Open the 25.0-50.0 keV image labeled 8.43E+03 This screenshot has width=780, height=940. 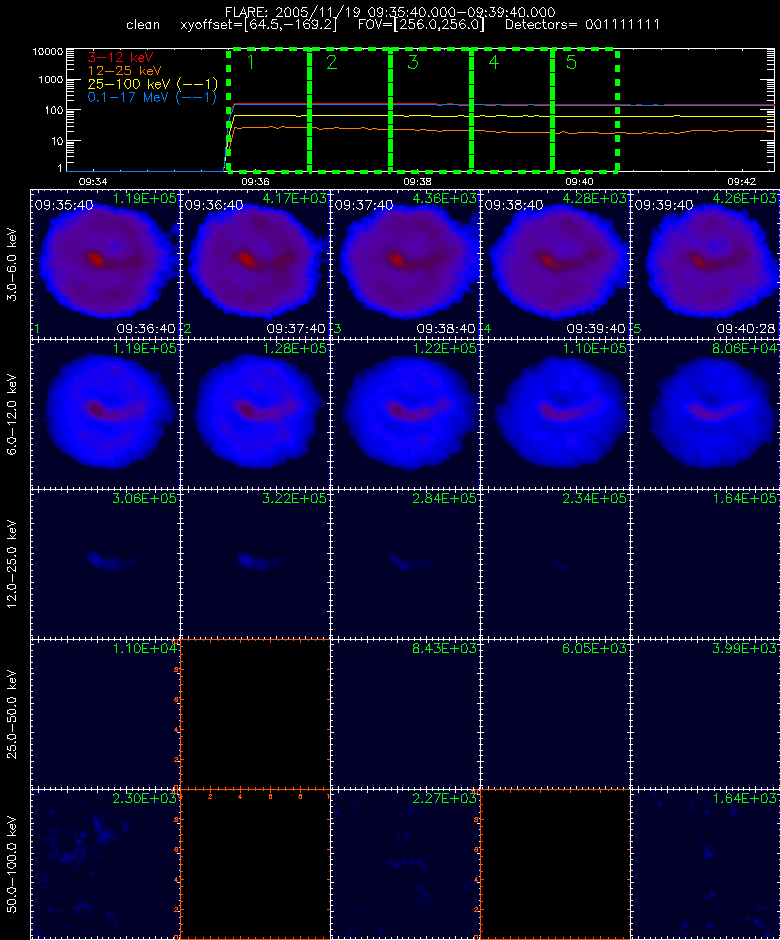click(405, 713)
